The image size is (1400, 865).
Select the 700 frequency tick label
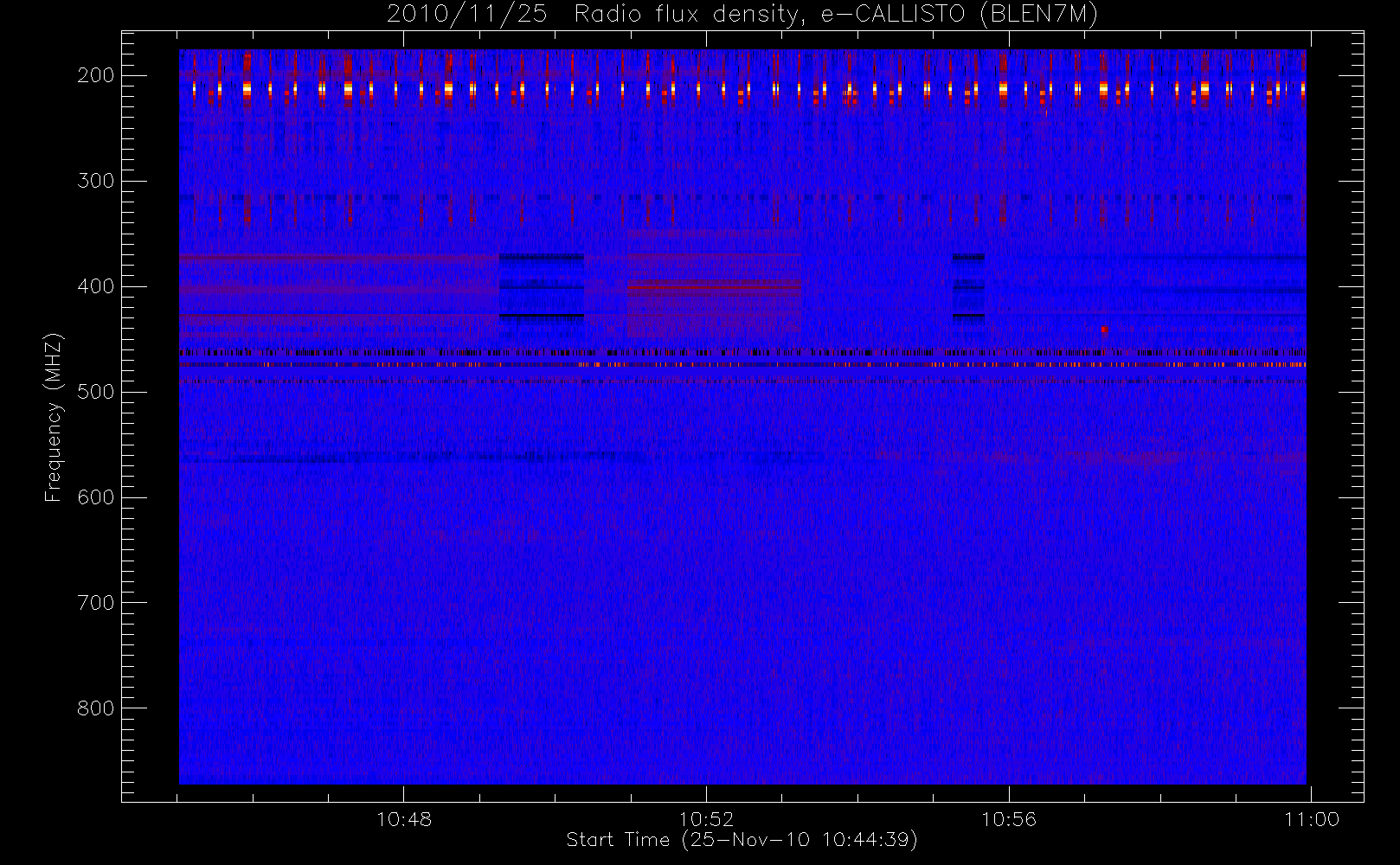click(x=95, y=603)
